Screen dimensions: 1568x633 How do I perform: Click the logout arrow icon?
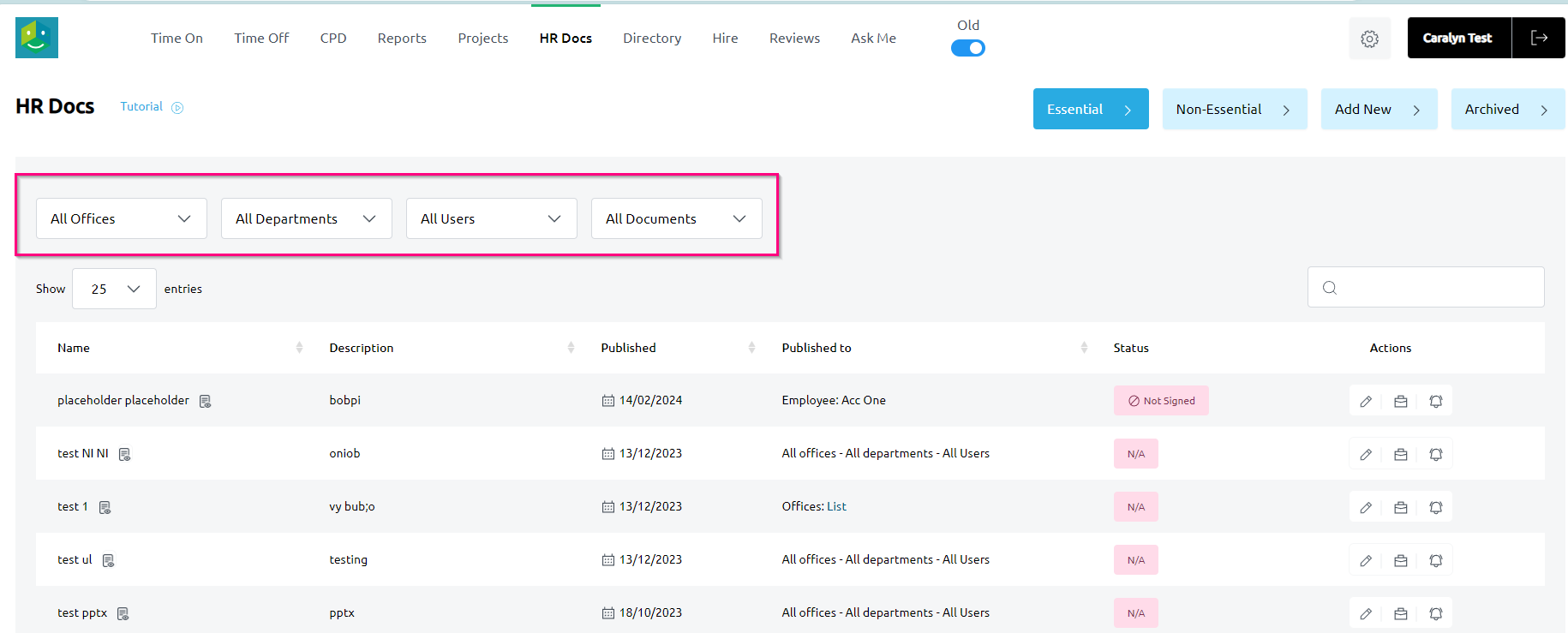[x=1539, y=38]
